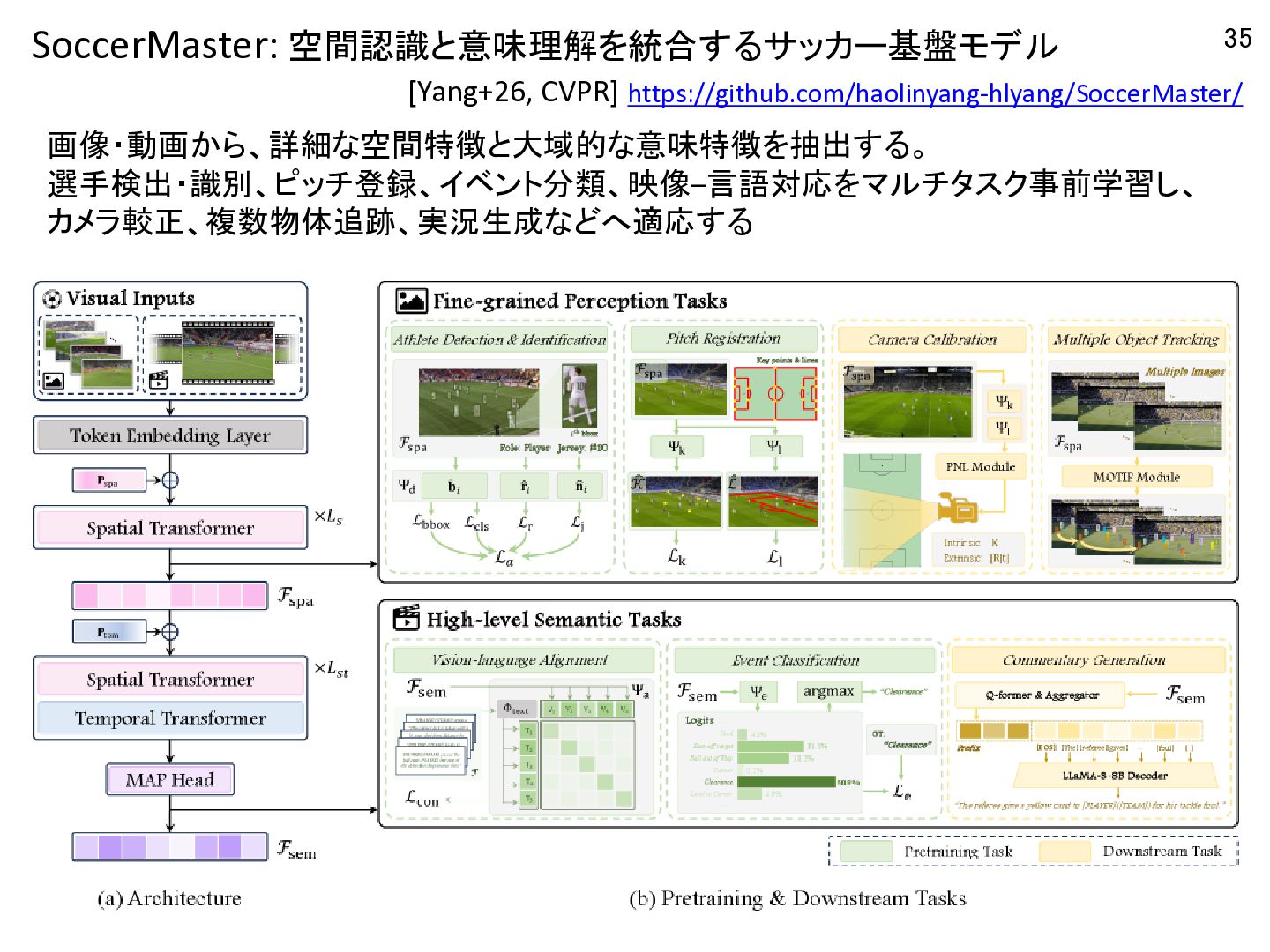Select the upper Spatial Transformer block marked ×Ls
The image size is (1270, 952).
[x=170, y=528]
